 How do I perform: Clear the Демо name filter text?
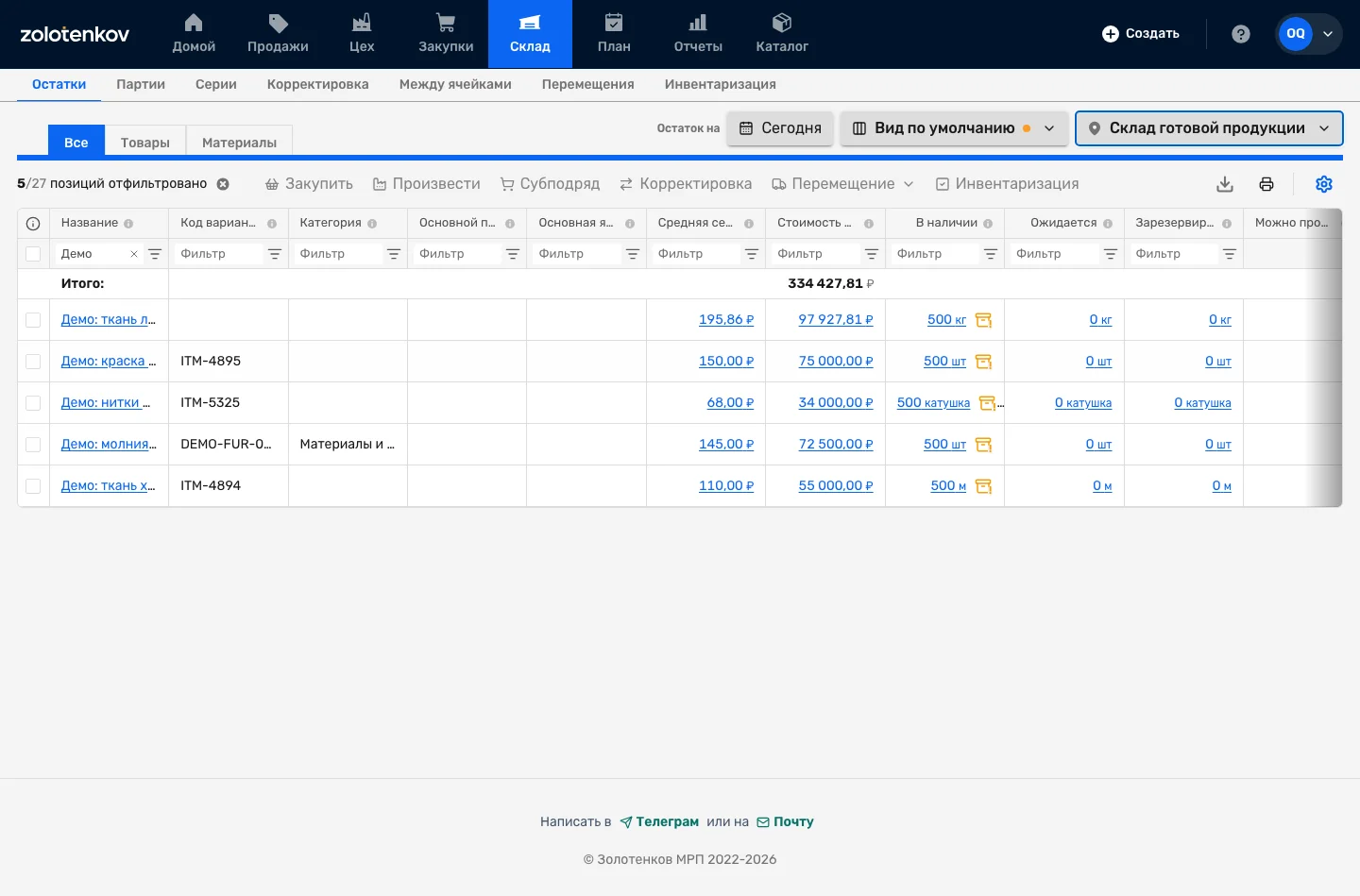[134, 254]
